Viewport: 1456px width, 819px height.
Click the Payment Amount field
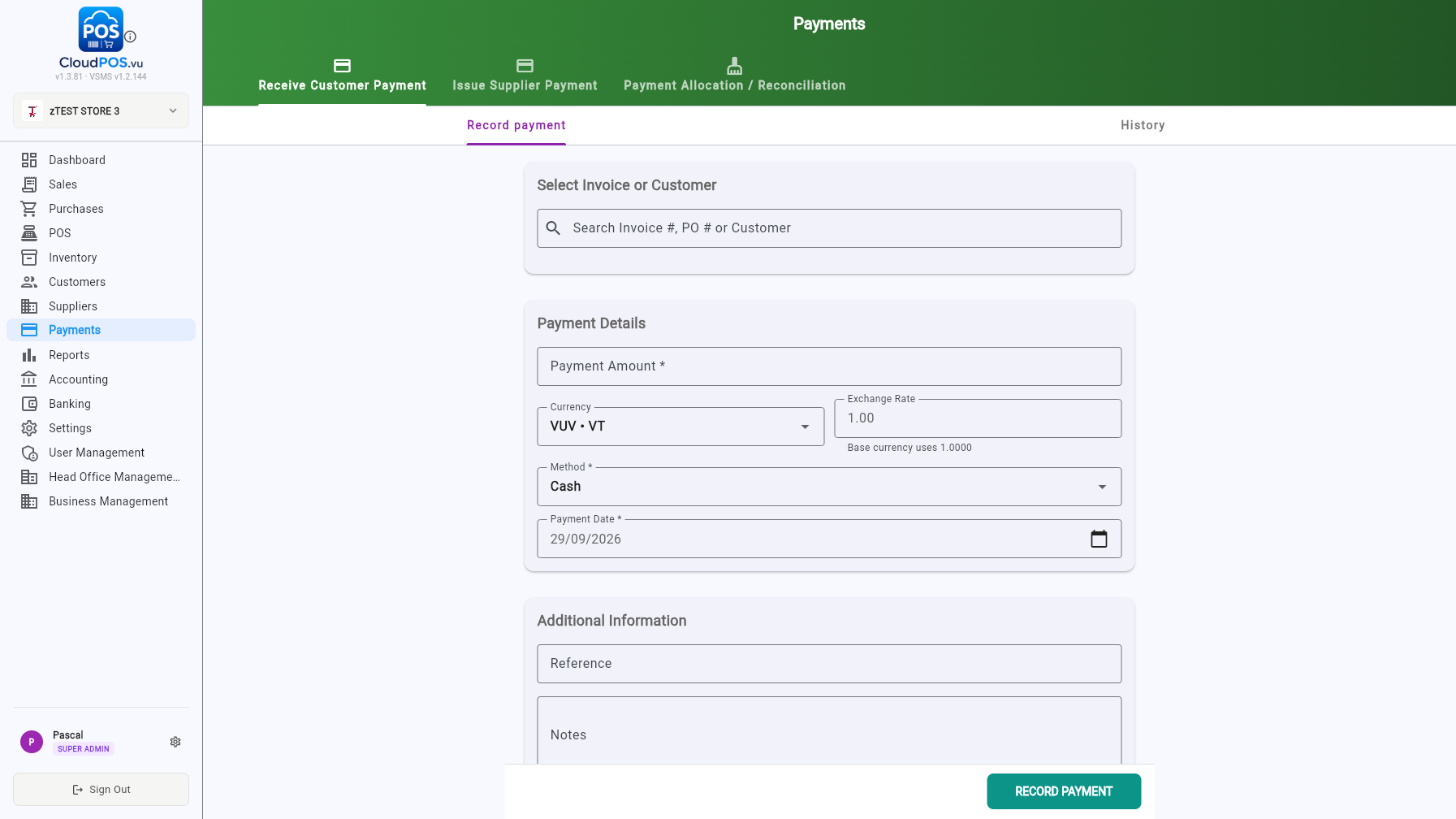coord(829,366)
